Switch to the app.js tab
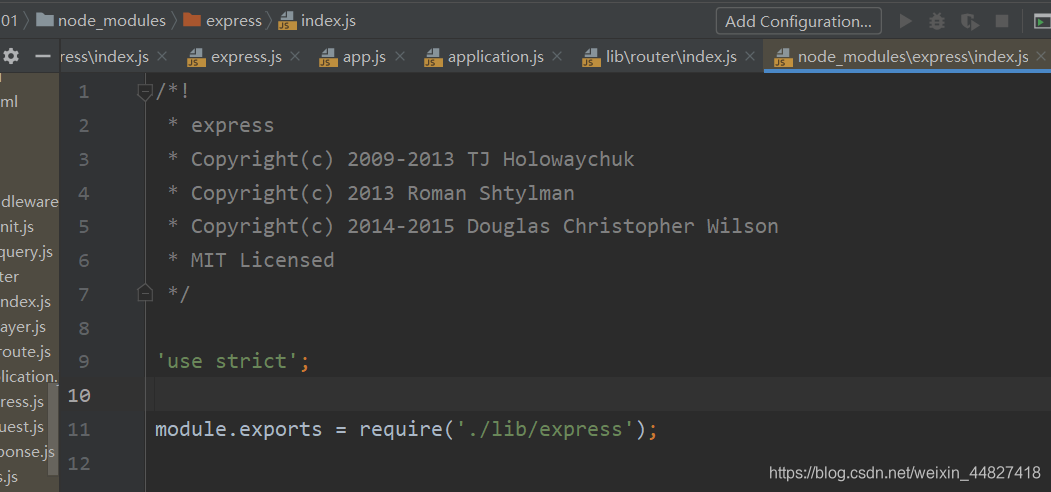The image size is (1051, 492). pos(364,57)
